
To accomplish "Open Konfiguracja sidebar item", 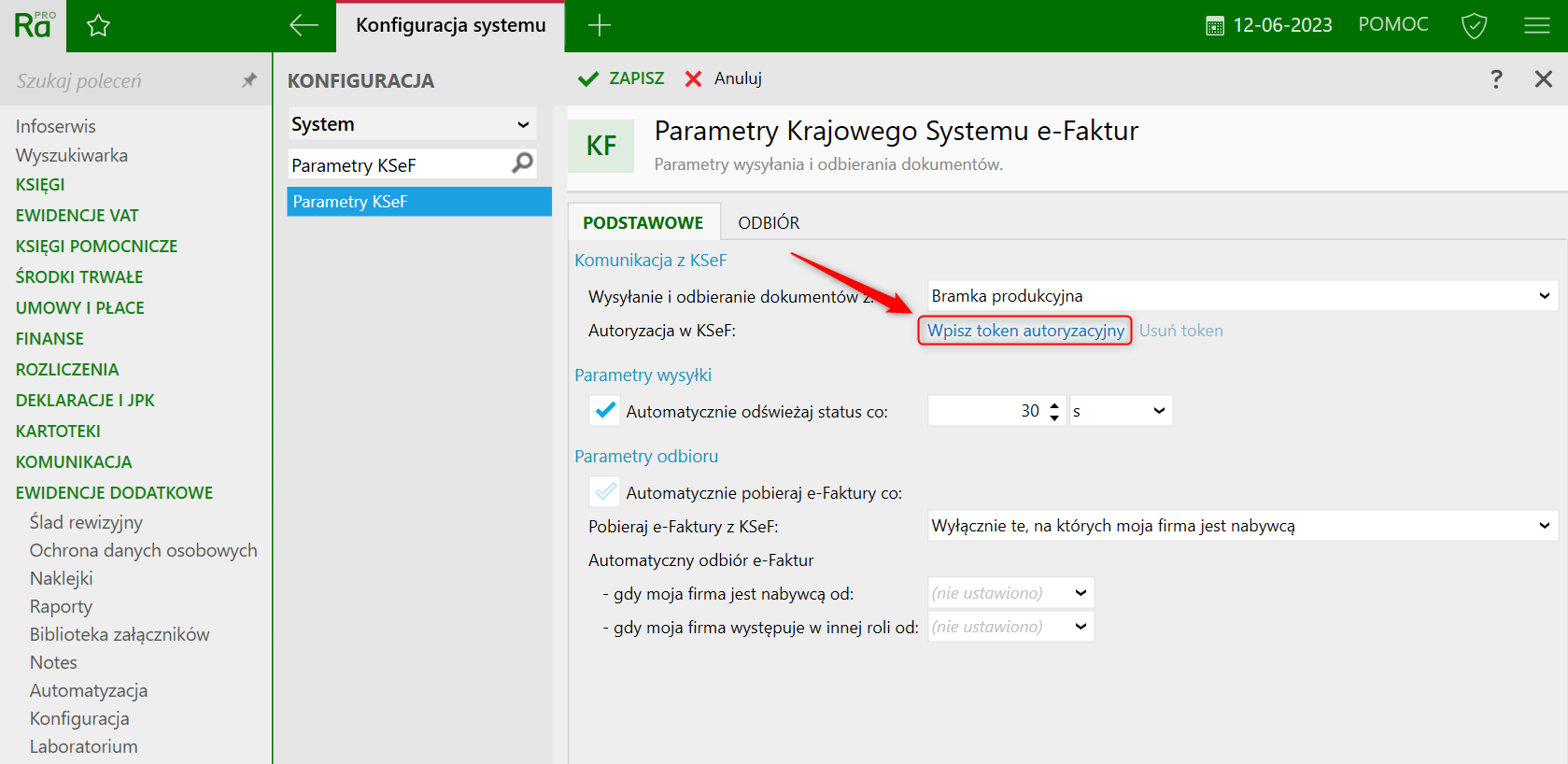I will (x=79, y=718).
